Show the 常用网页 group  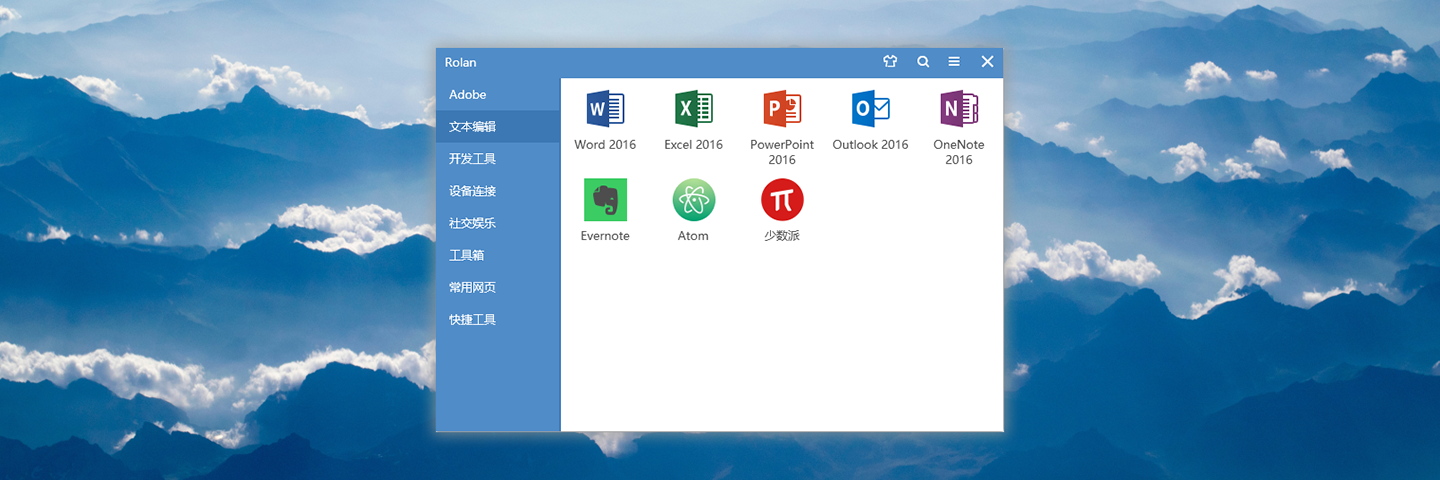[498, 287]
